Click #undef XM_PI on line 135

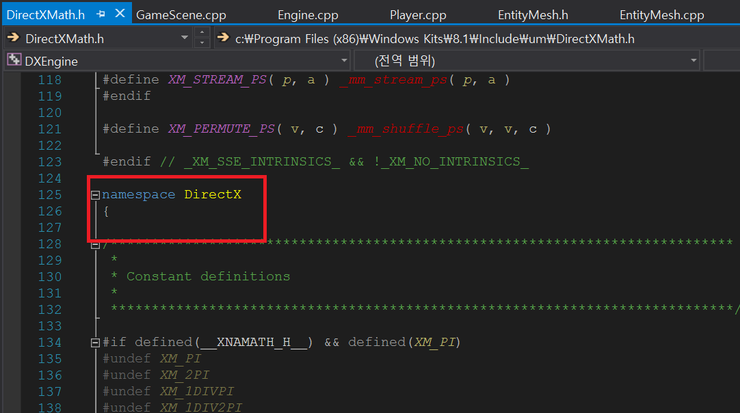tap(152, 358)
